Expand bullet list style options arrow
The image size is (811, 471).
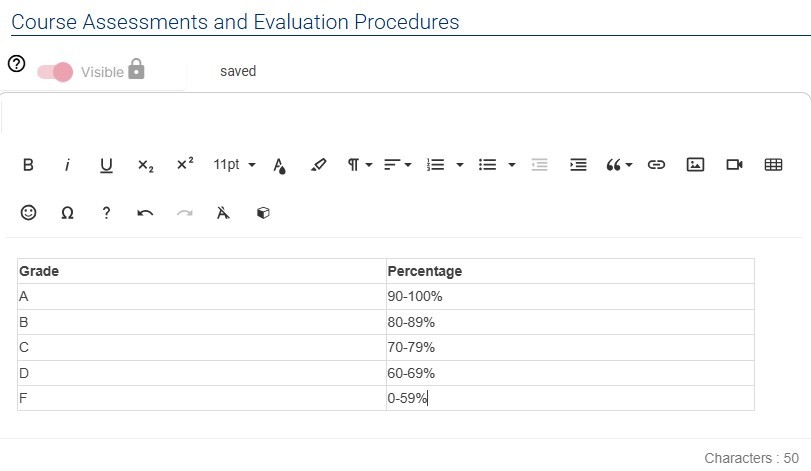512,165
